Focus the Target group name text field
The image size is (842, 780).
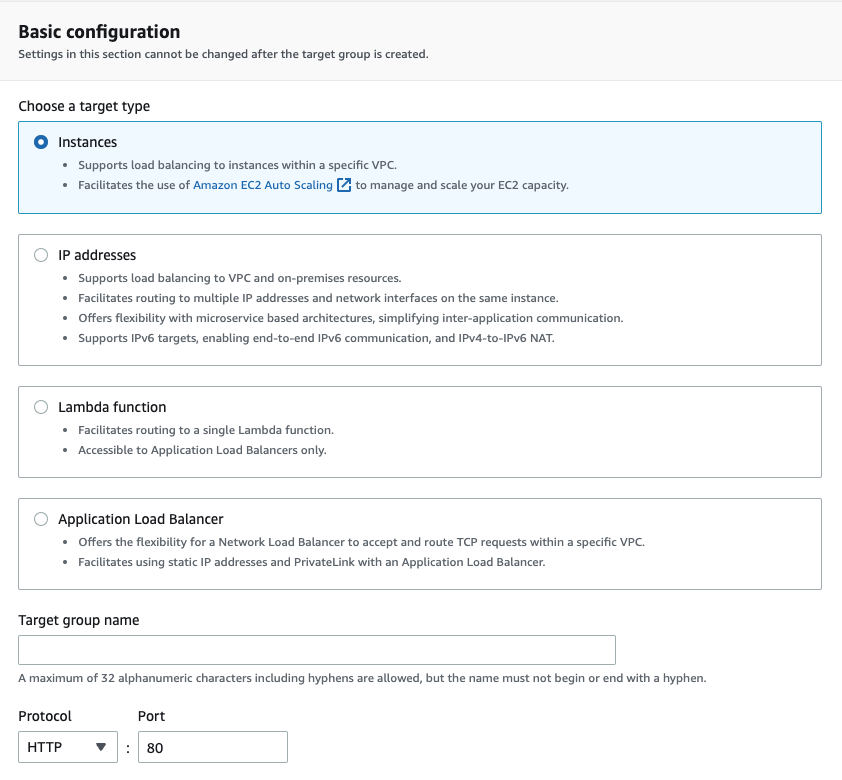point(316,650)
